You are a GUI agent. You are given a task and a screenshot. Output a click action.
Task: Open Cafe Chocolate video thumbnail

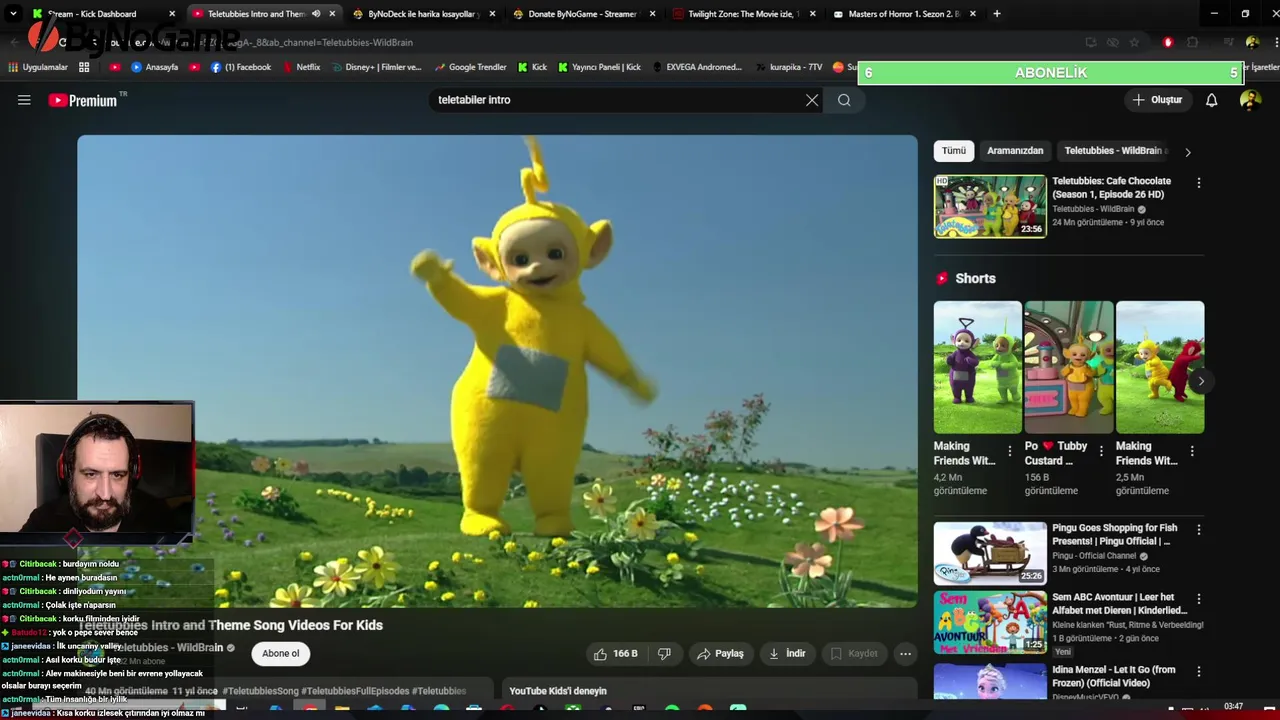pos(990,207)
